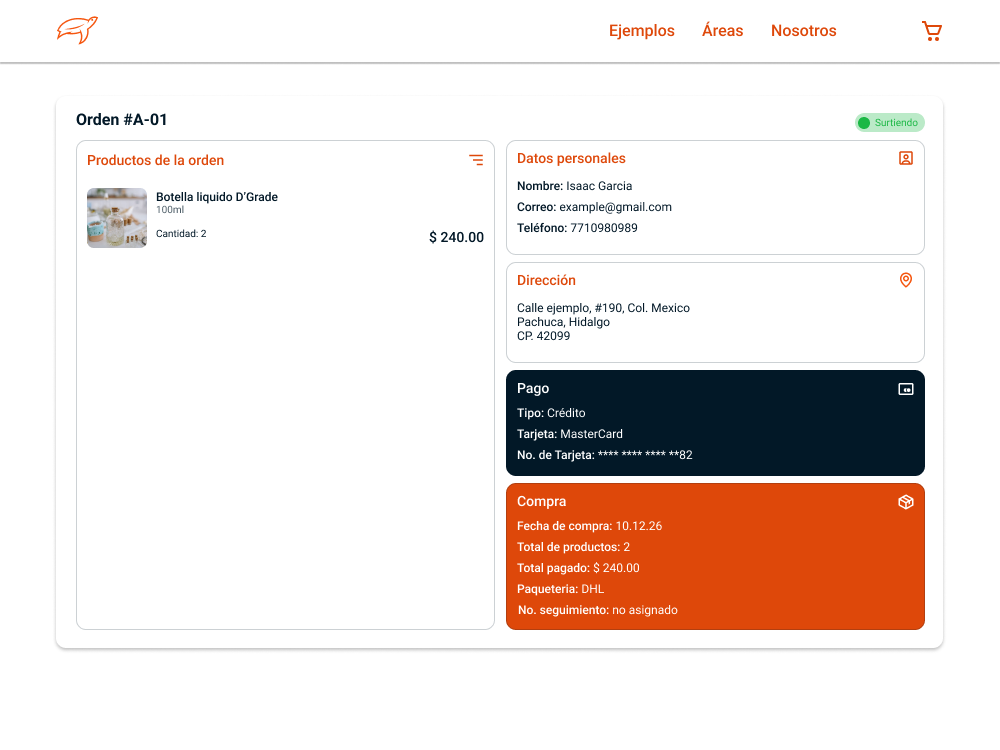Click the Dirección heading
The image size is (1000, 750).
(547, 280)
